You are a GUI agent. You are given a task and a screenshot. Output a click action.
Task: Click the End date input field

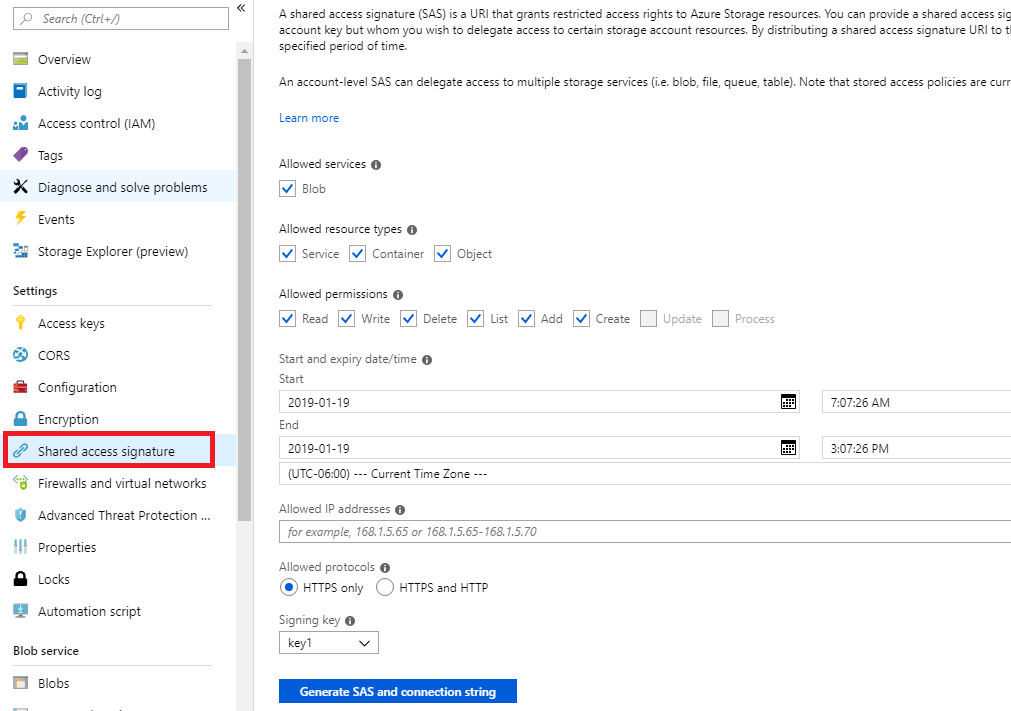[539, 448]
